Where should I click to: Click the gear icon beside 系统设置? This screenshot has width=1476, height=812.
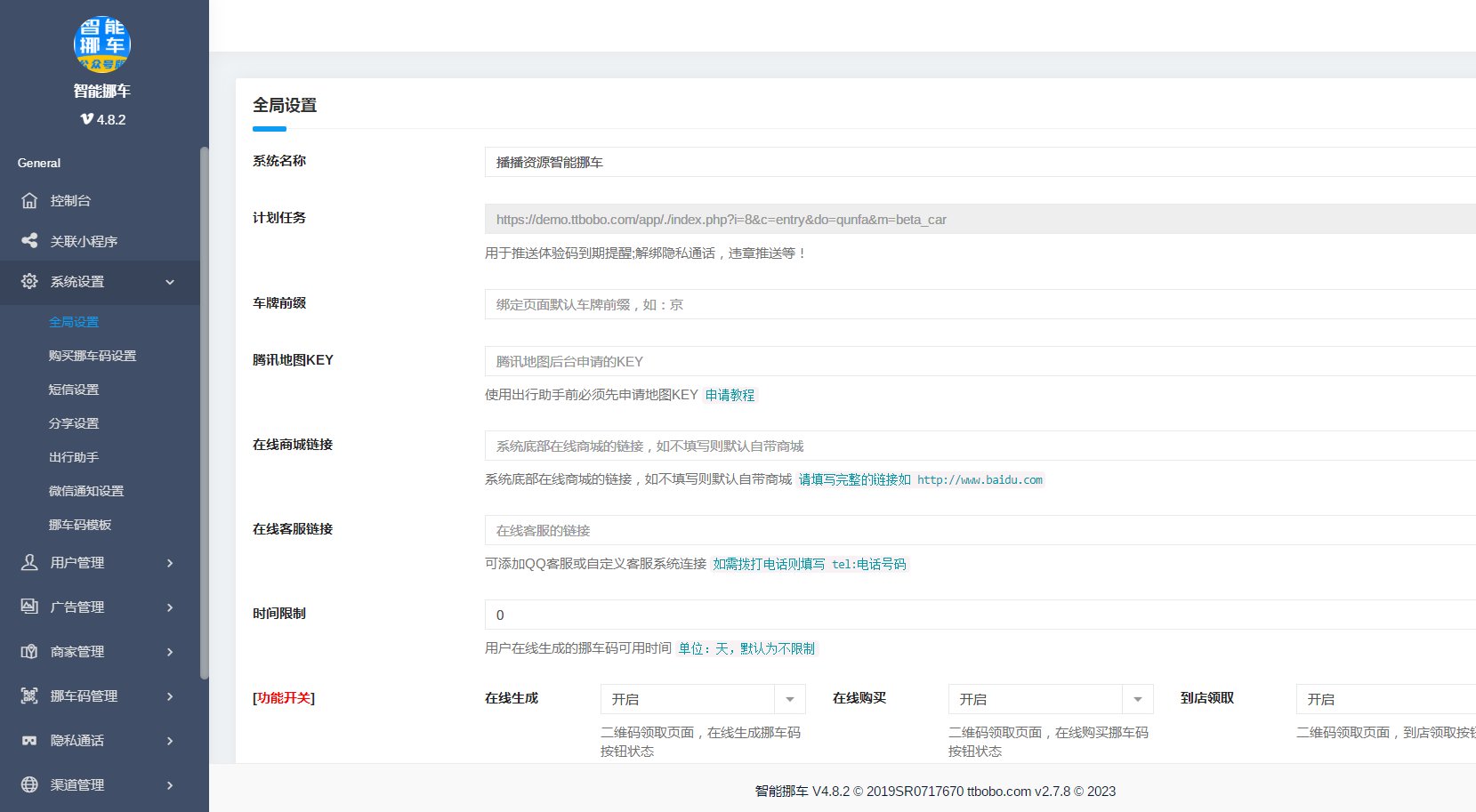(29, 281)
